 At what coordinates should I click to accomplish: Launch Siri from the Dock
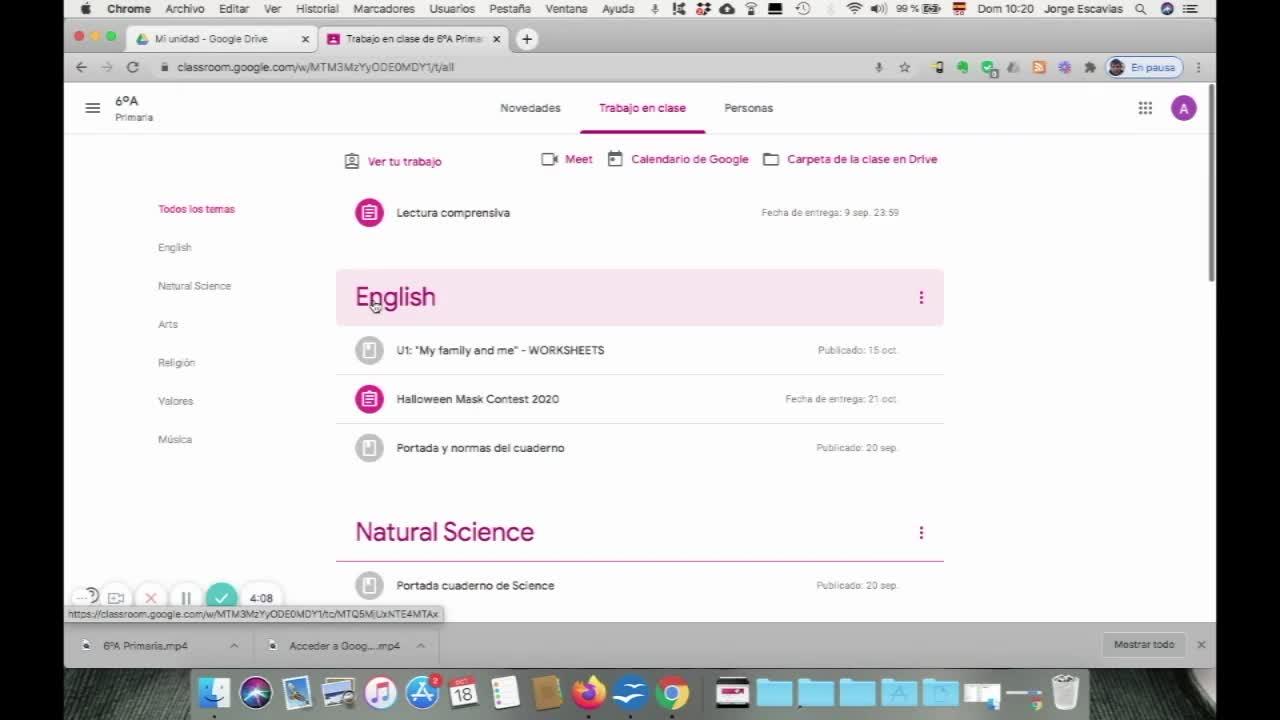tap(256, 692)
